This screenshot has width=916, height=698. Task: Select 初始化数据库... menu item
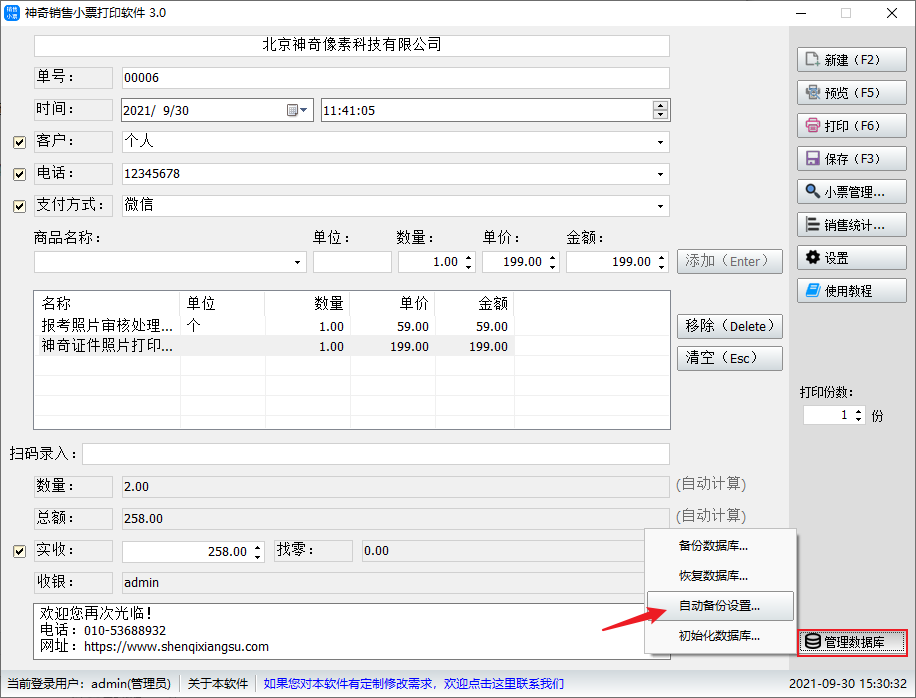tap(720, 636)
